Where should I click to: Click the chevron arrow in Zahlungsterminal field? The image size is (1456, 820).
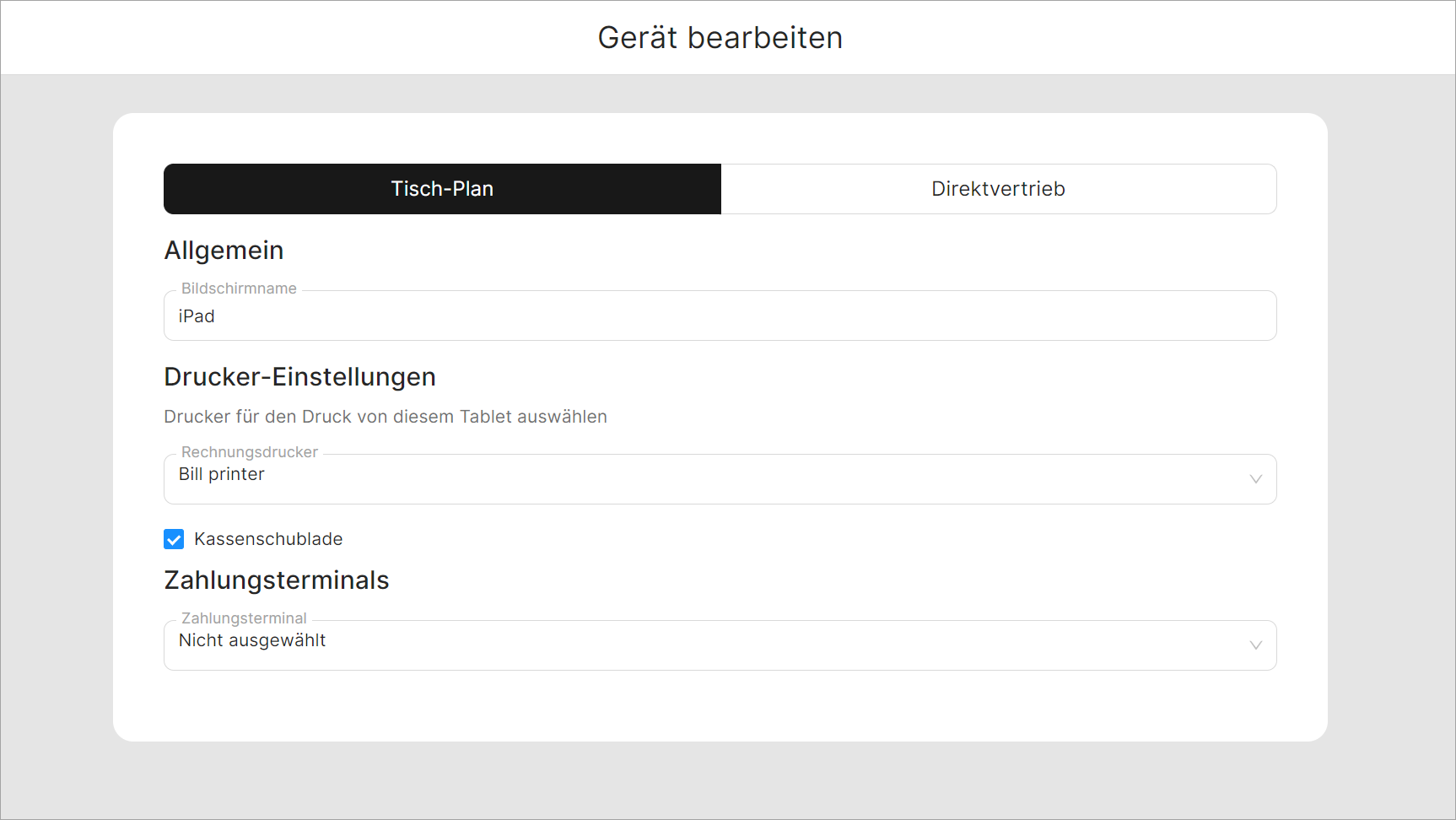[x=1255, y=645]
